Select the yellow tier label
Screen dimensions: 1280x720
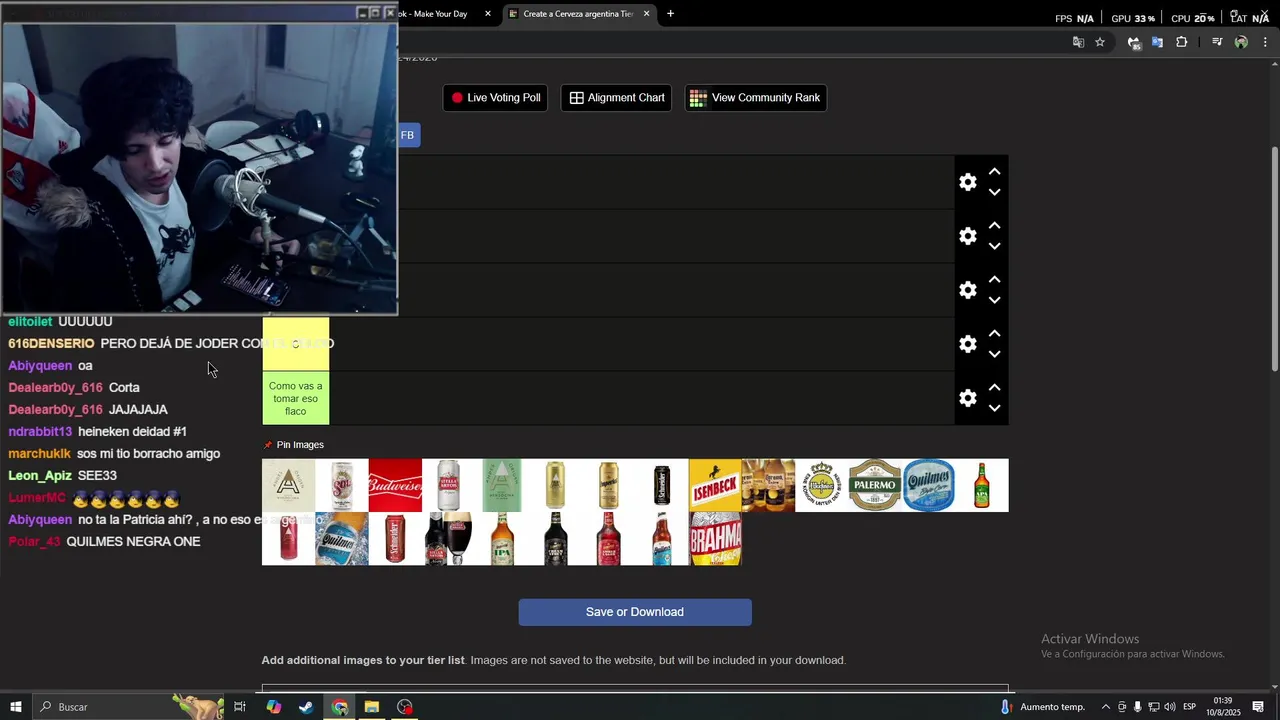296,344
